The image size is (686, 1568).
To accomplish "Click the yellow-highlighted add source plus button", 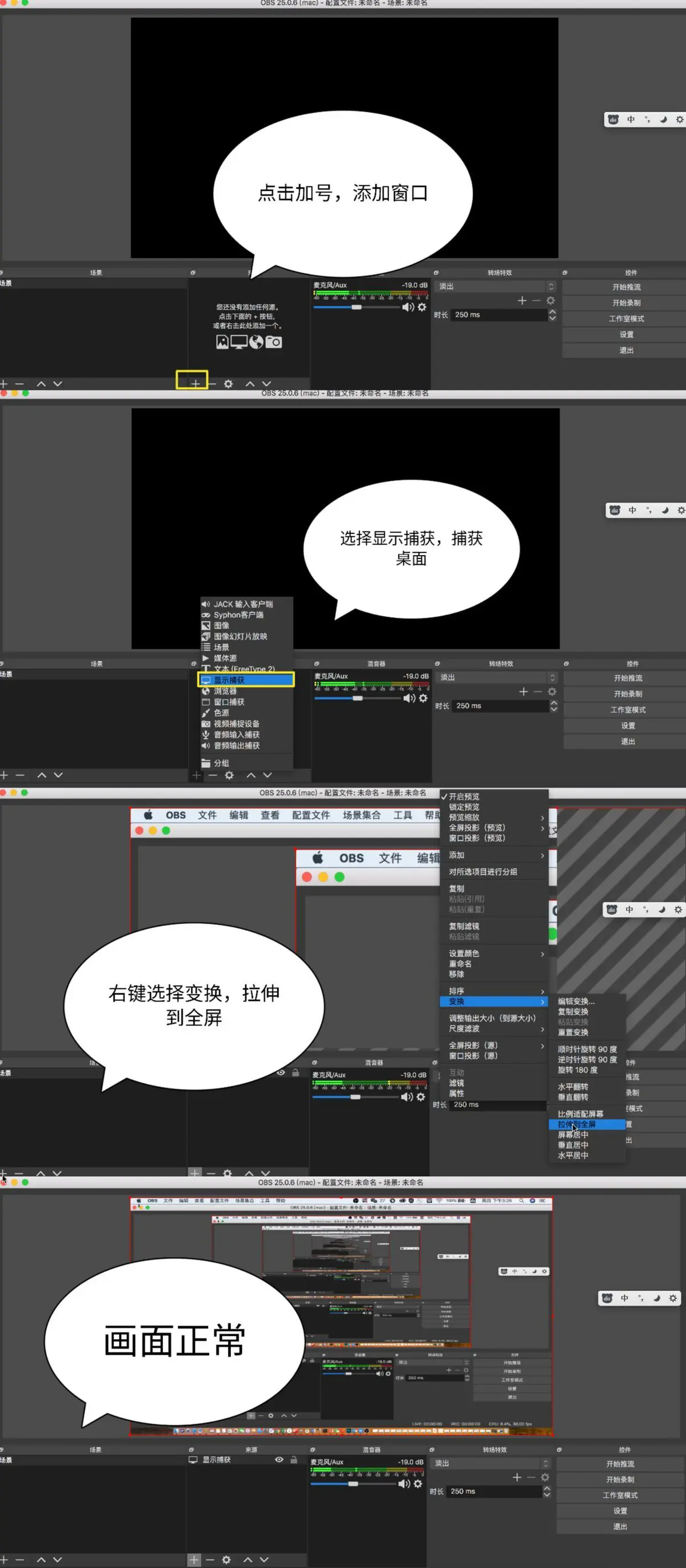I will tap(195, 384).
